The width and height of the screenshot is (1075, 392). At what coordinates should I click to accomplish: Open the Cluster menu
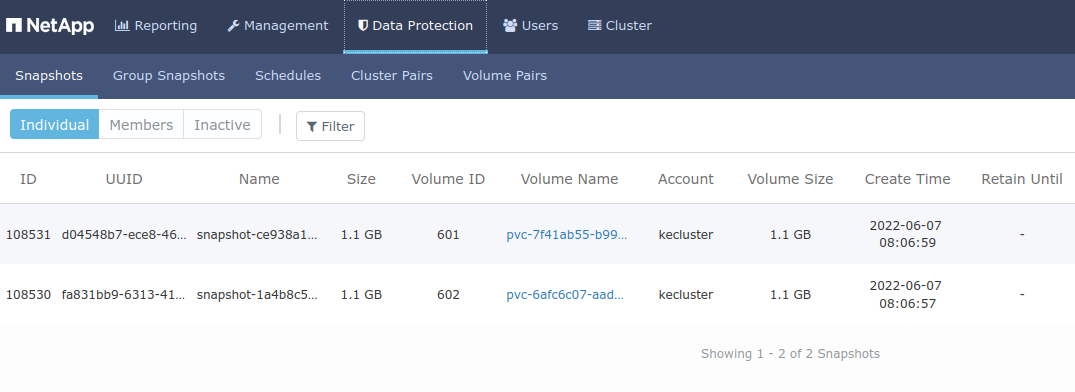point(620,25)
